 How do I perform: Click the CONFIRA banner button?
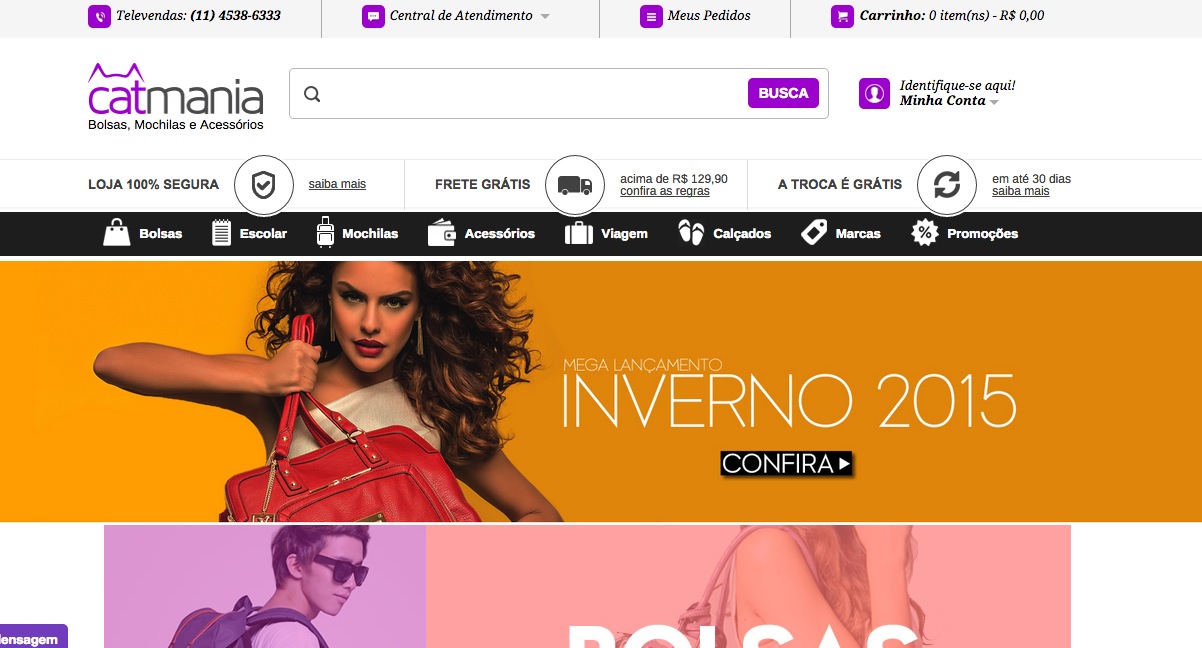786,464
